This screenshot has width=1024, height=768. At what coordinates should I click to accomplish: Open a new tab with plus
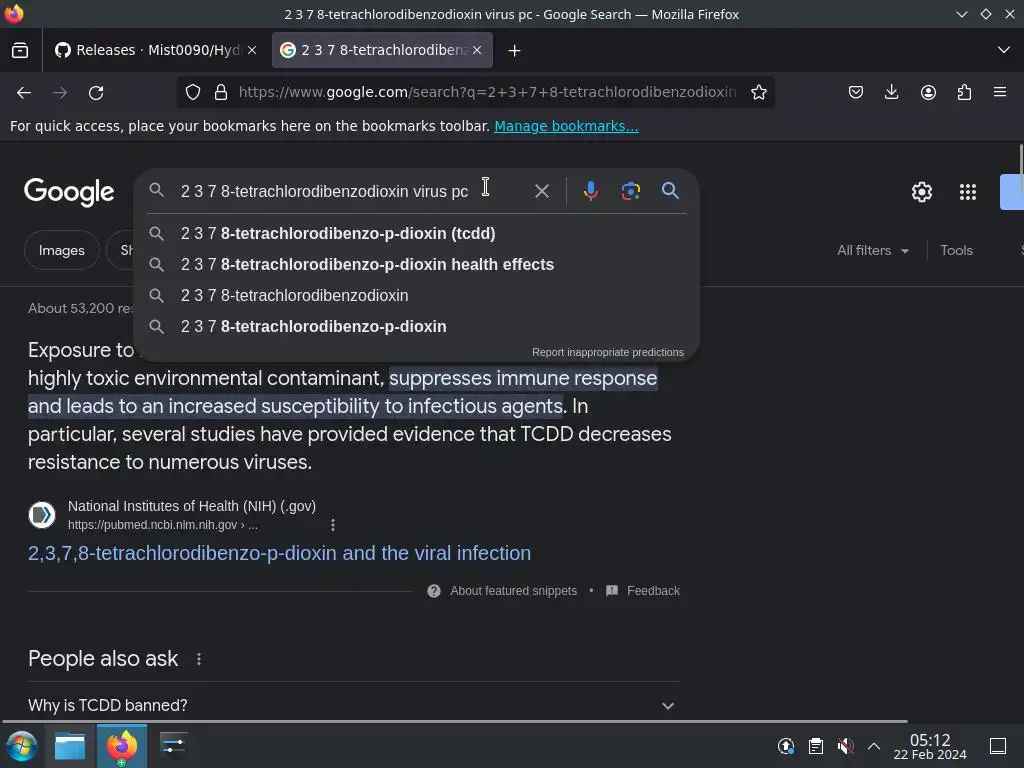click(514, 50)
